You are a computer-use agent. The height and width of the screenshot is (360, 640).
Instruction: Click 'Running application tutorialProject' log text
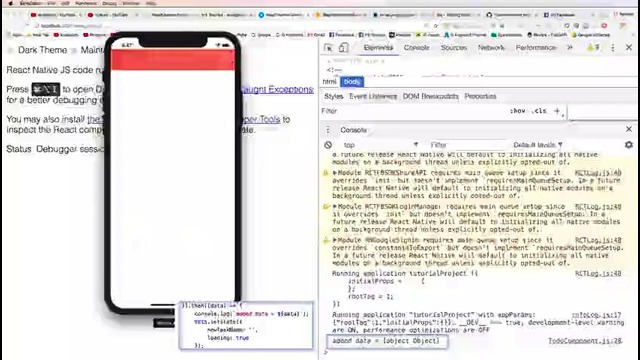[x=405, y=273]
